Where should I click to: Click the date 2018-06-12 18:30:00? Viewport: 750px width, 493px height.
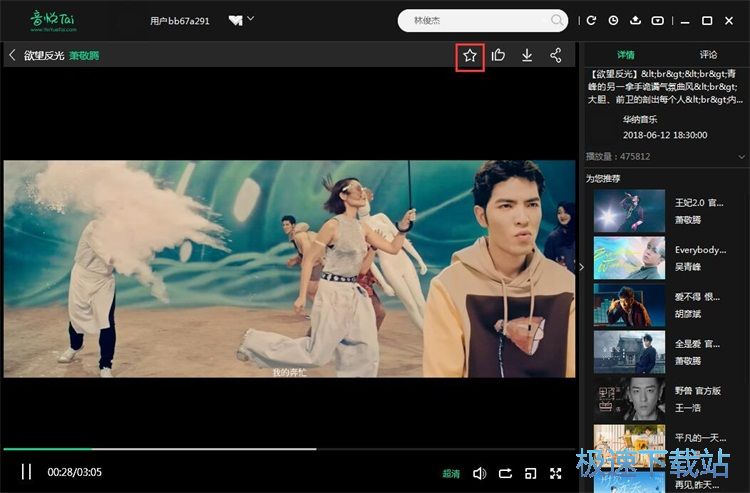[665, 135]
